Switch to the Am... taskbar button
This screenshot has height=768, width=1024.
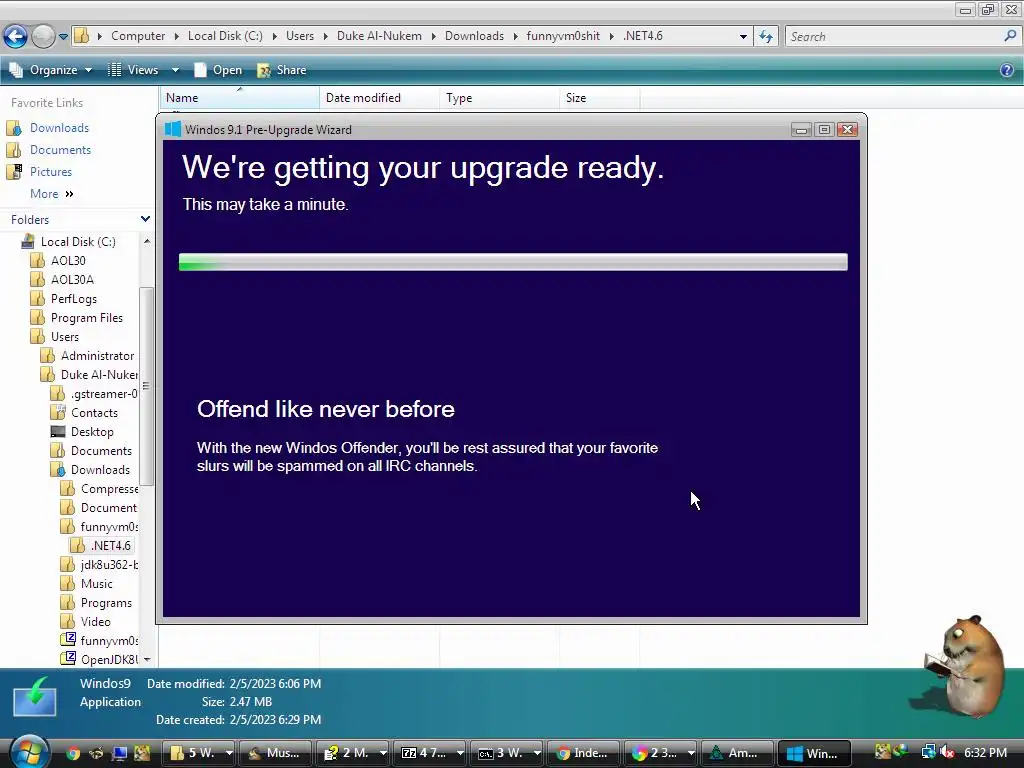point(737,753)
